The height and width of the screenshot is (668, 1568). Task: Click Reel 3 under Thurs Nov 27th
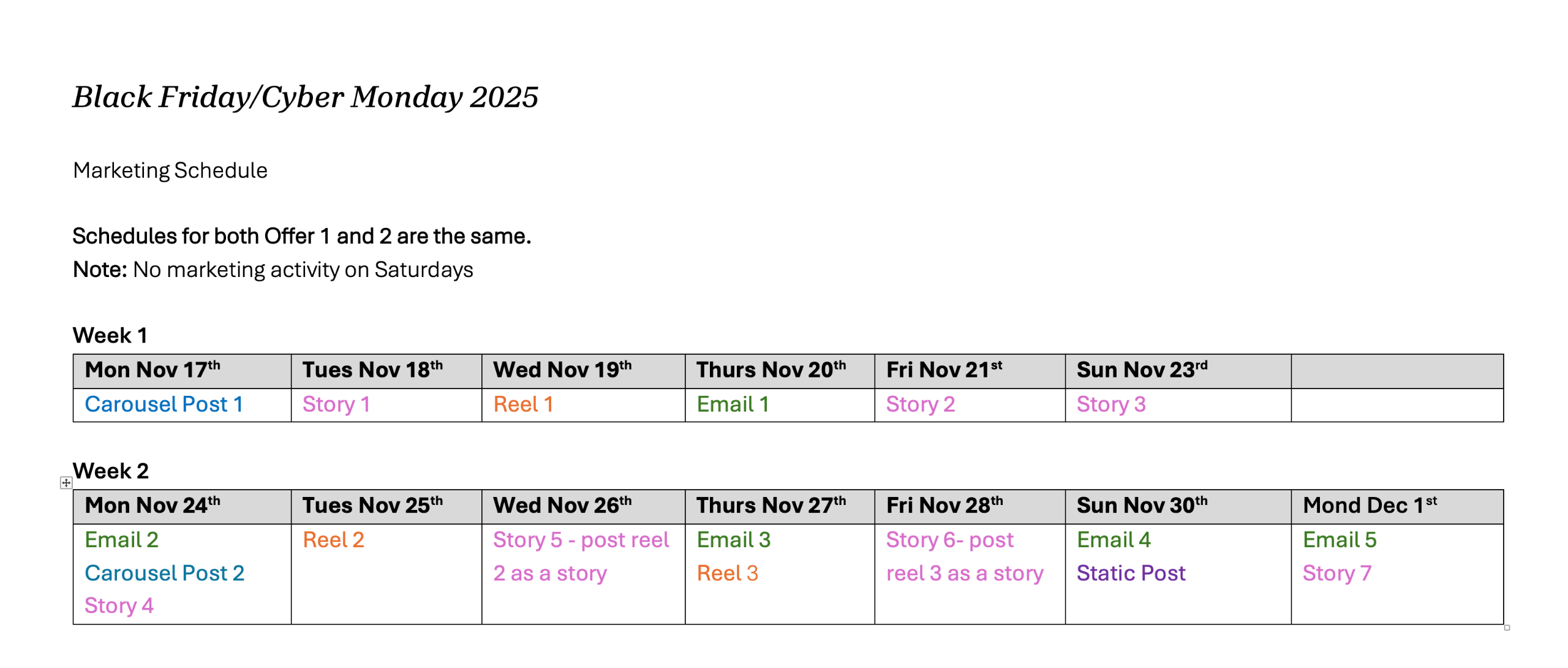pyautogui.click(x=728, y=573)
